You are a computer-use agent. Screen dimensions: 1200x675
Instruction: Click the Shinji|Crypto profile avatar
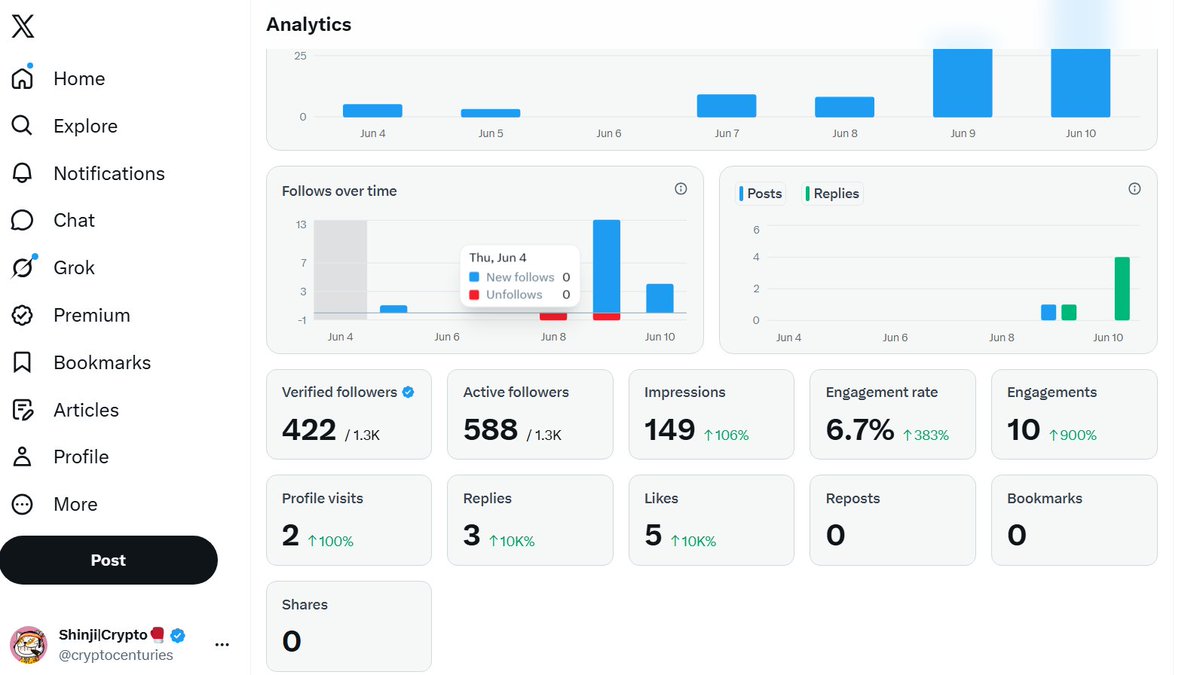[28, 645]
